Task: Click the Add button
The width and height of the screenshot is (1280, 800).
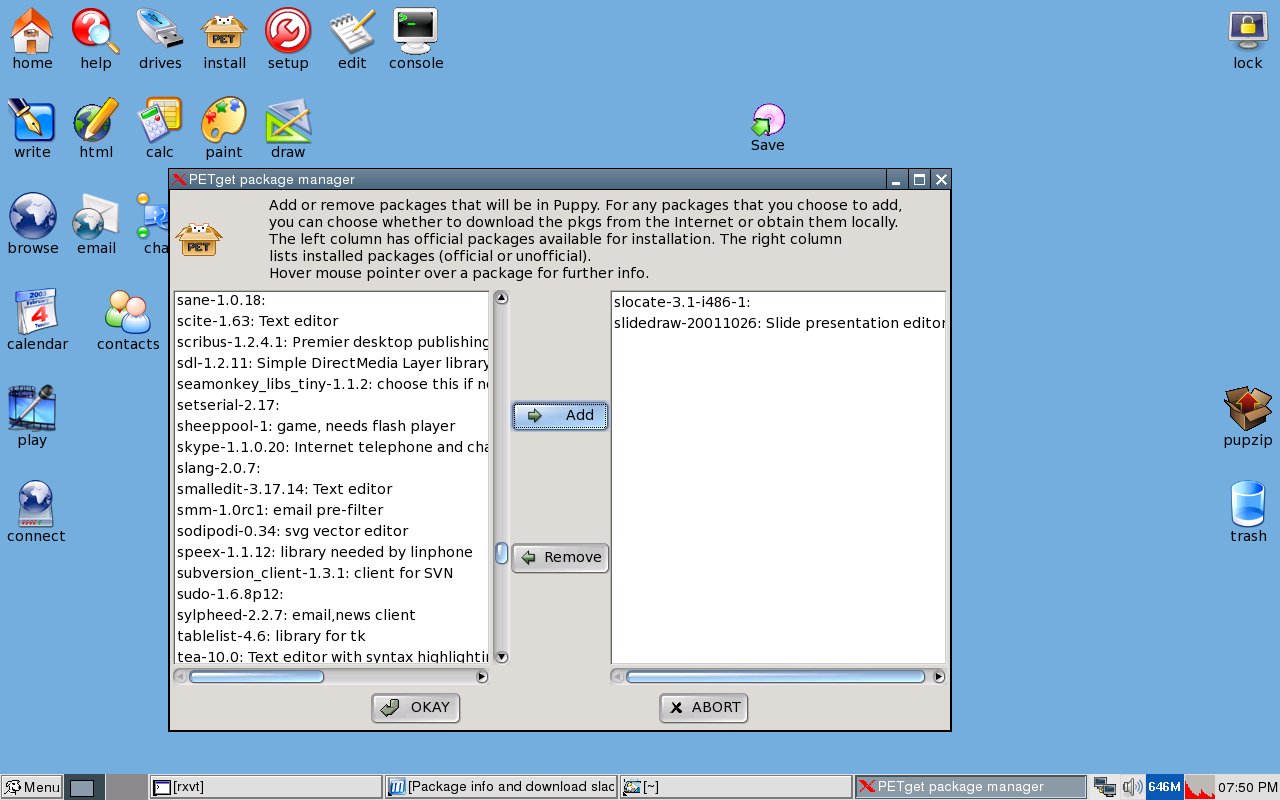Action: (560, 416)
